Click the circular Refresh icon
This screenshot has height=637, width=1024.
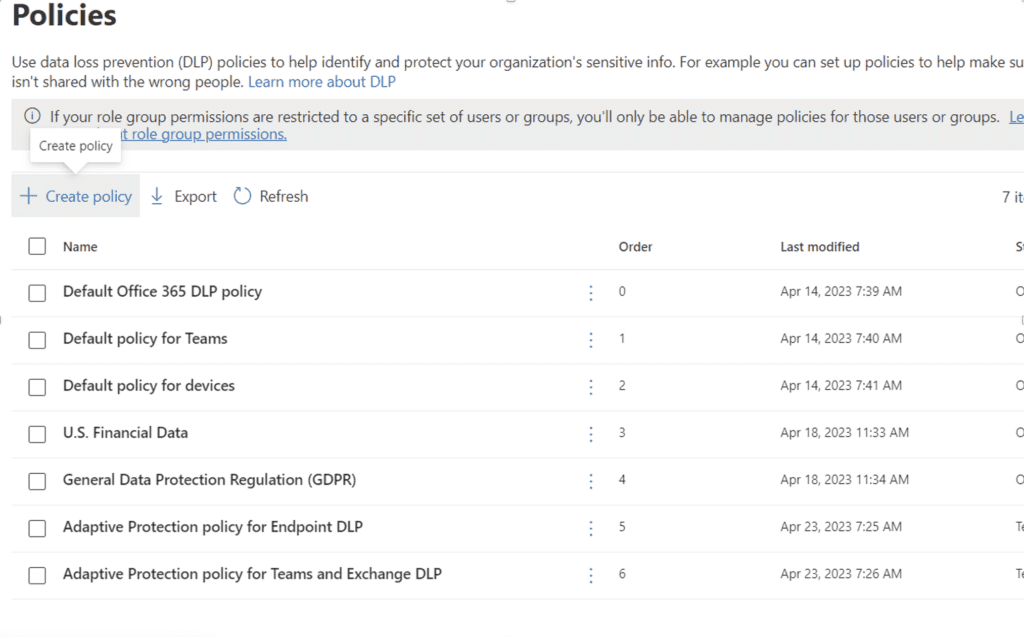coord(242,196)
